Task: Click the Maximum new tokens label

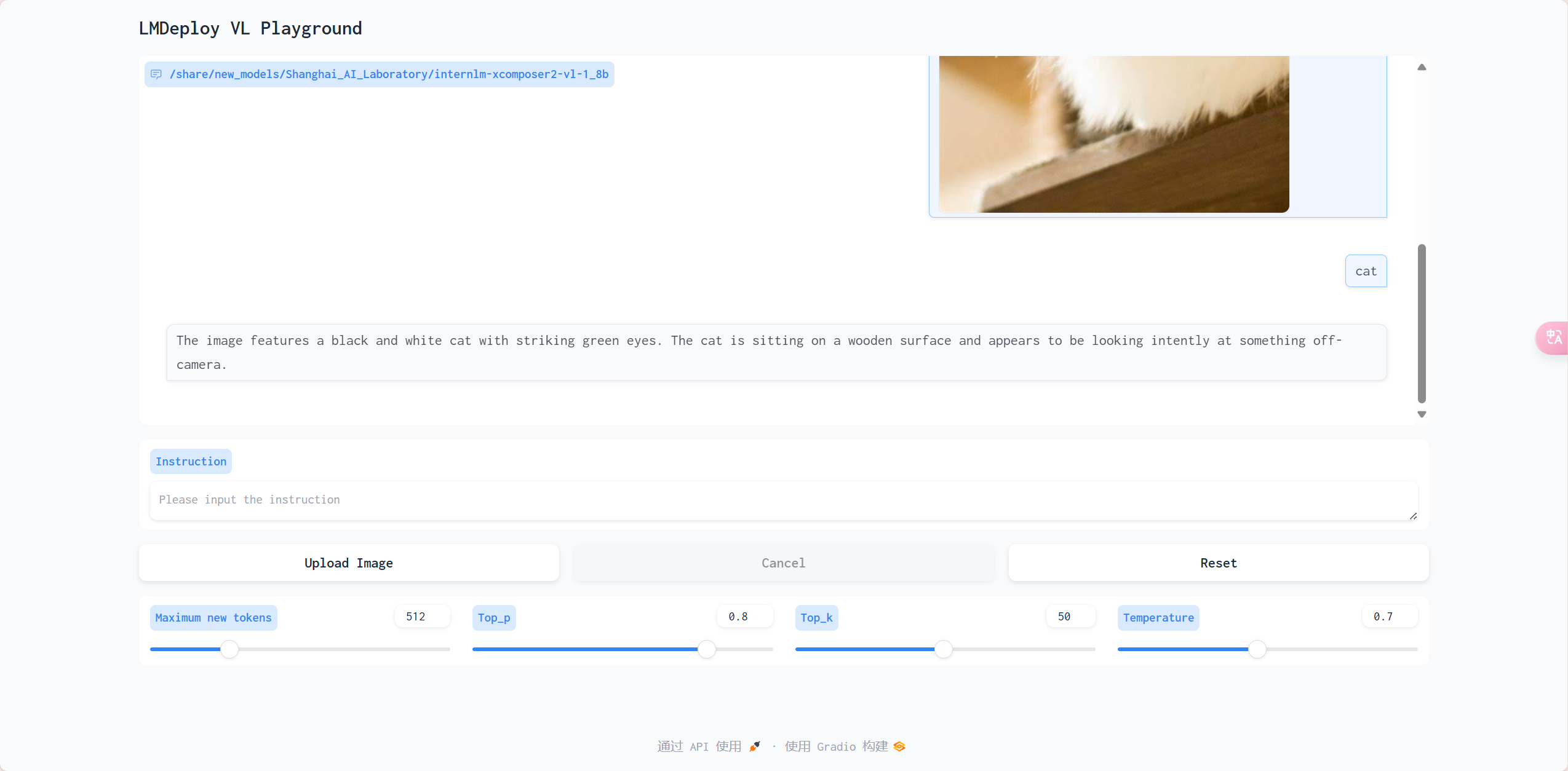Action: pos(213,618)
